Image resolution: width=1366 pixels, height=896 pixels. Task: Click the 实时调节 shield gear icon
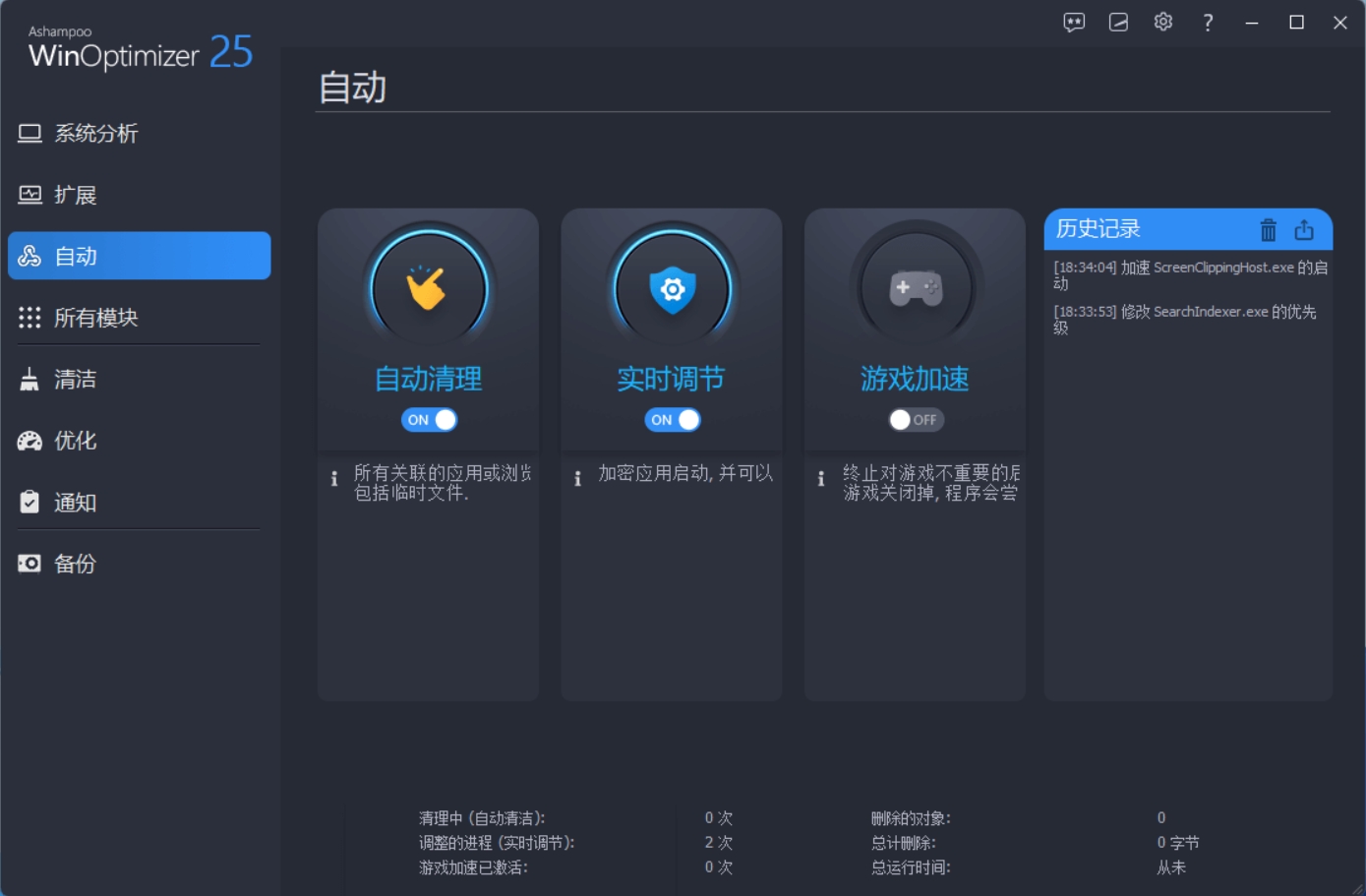673,289
